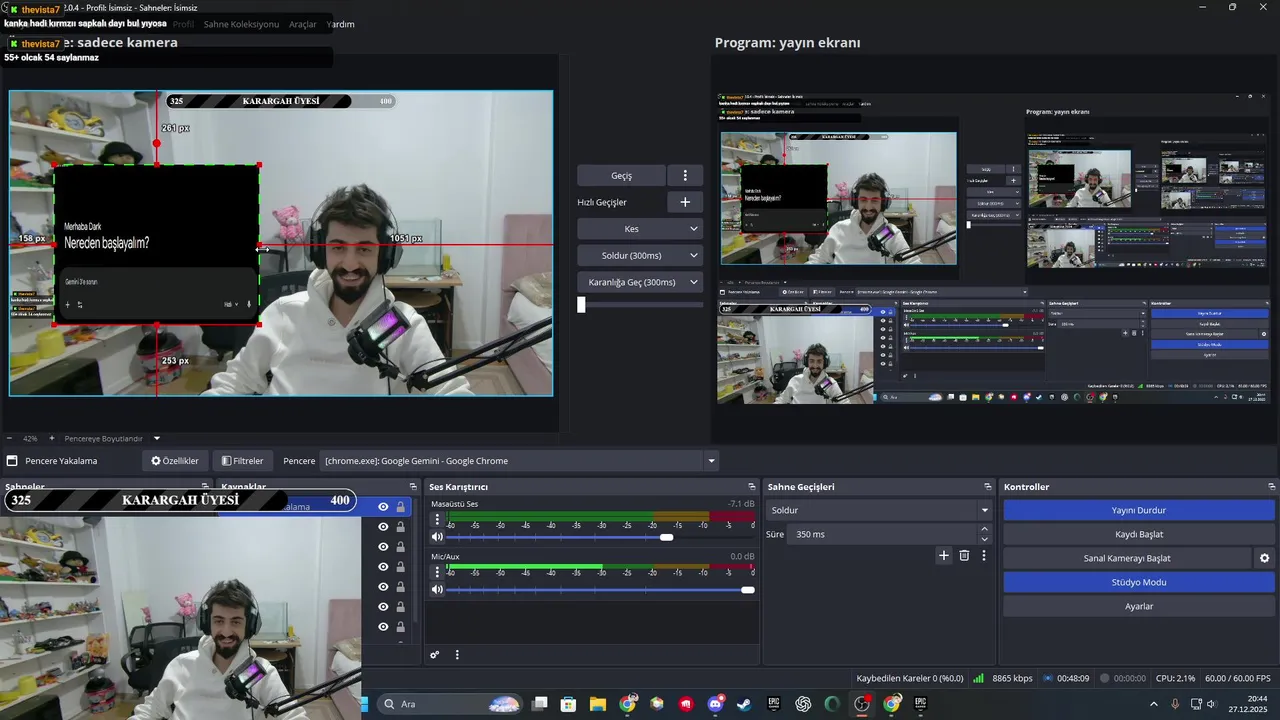Add a quick transition with the Hızlı Geçişler plus

click(685, 202)
